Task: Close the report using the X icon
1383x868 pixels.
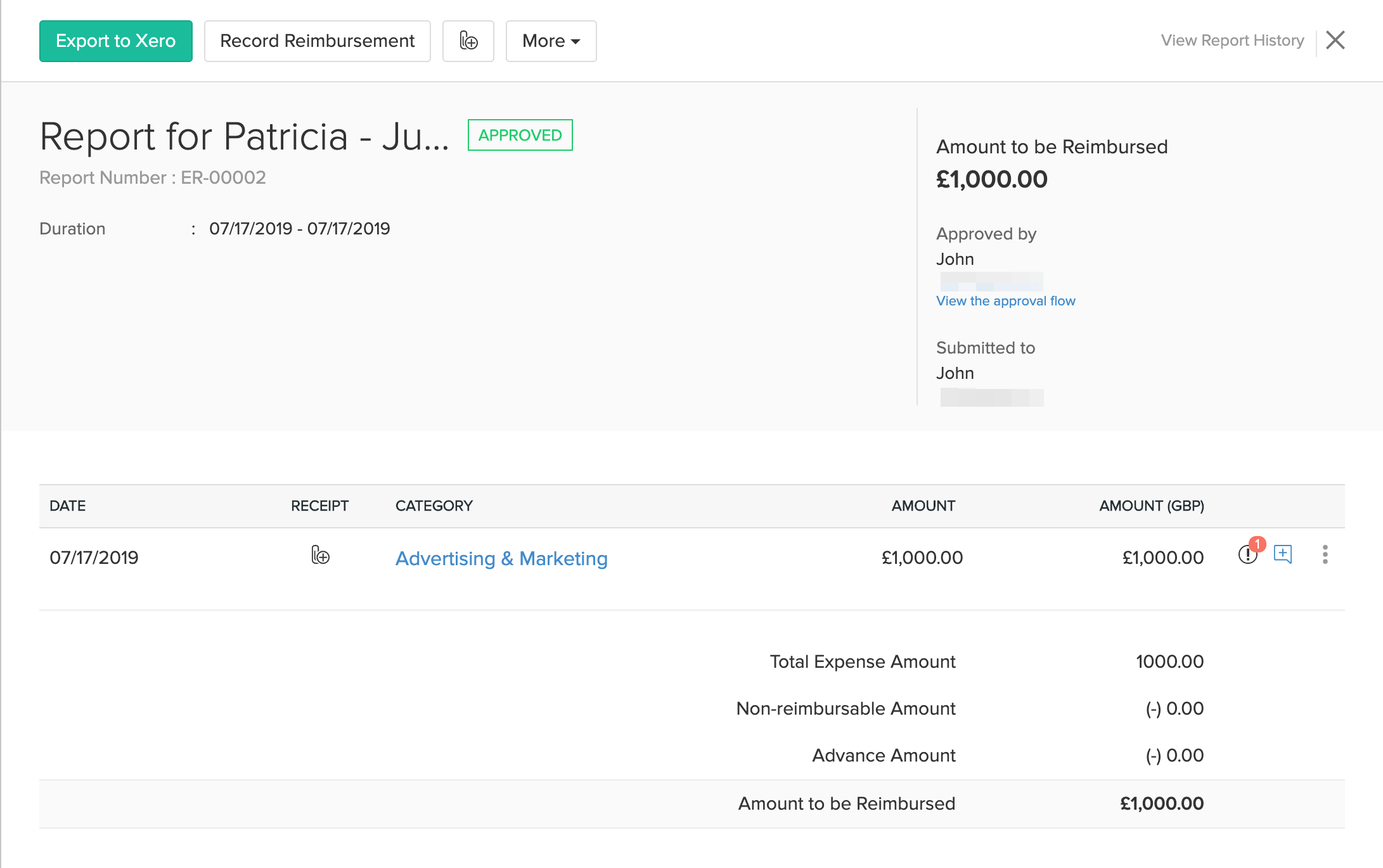Action: click(x=1335, y=41)
